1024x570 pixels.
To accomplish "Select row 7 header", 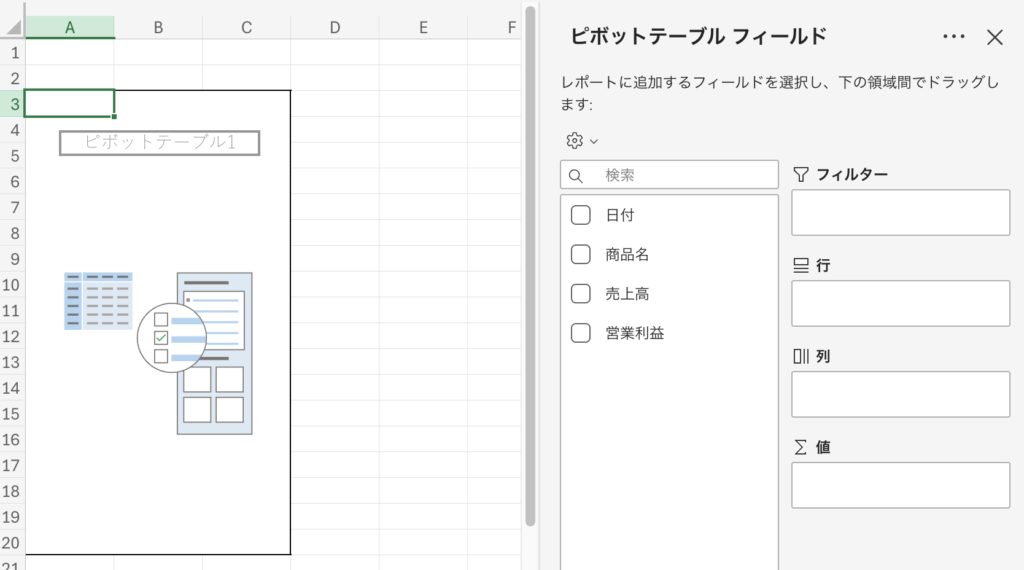I will coord(13,208).
